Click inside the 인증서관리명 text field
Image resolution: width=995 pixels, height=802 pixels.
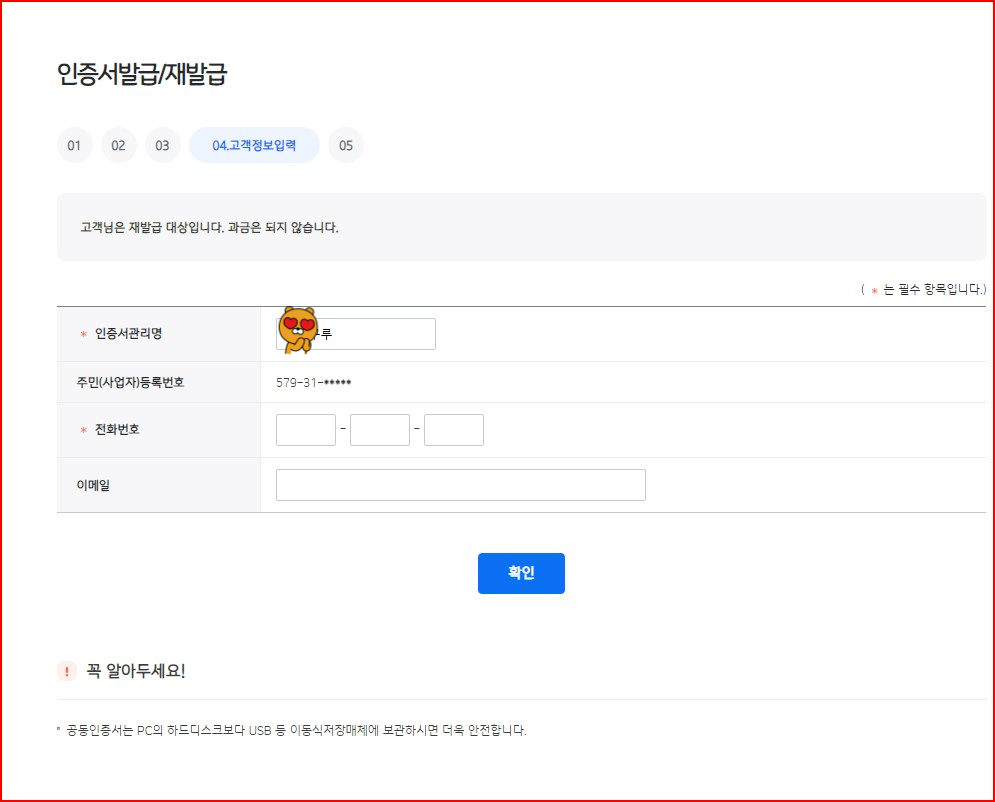pyautogui.click(x=390, y=333)
